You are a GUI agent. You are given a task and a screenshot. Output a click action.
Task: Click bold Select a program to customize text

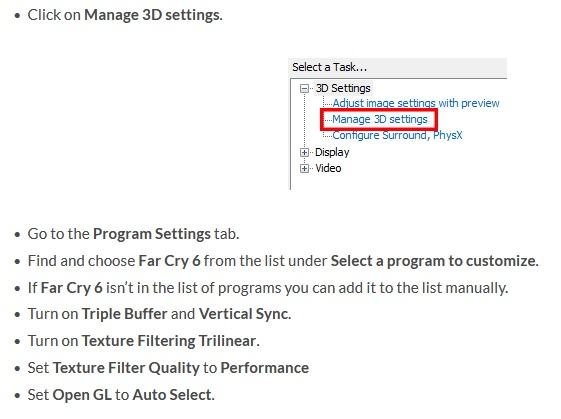click(434, 261)
